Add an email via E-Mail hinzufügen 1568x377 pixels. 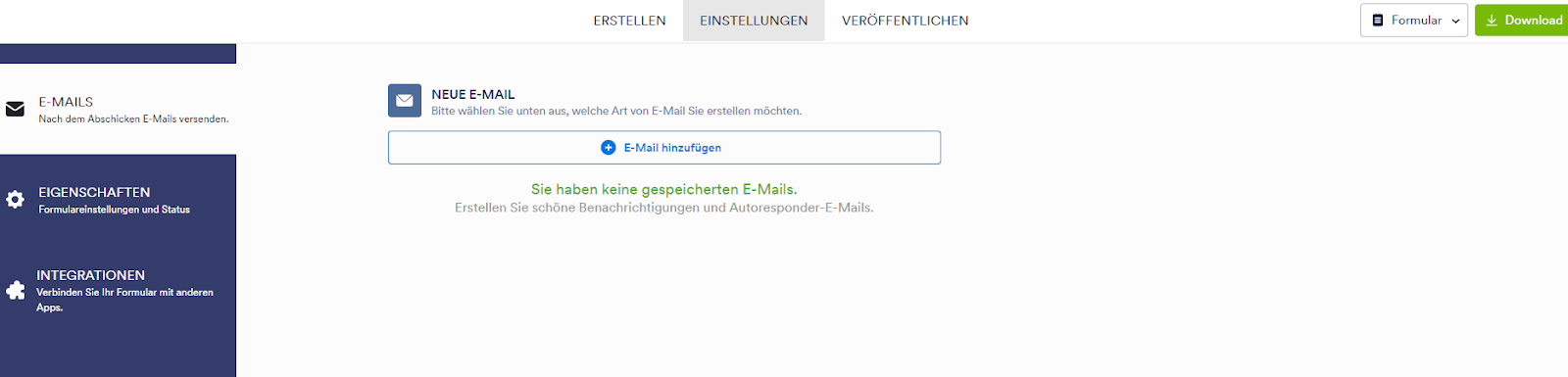click(x=664, y=148)
